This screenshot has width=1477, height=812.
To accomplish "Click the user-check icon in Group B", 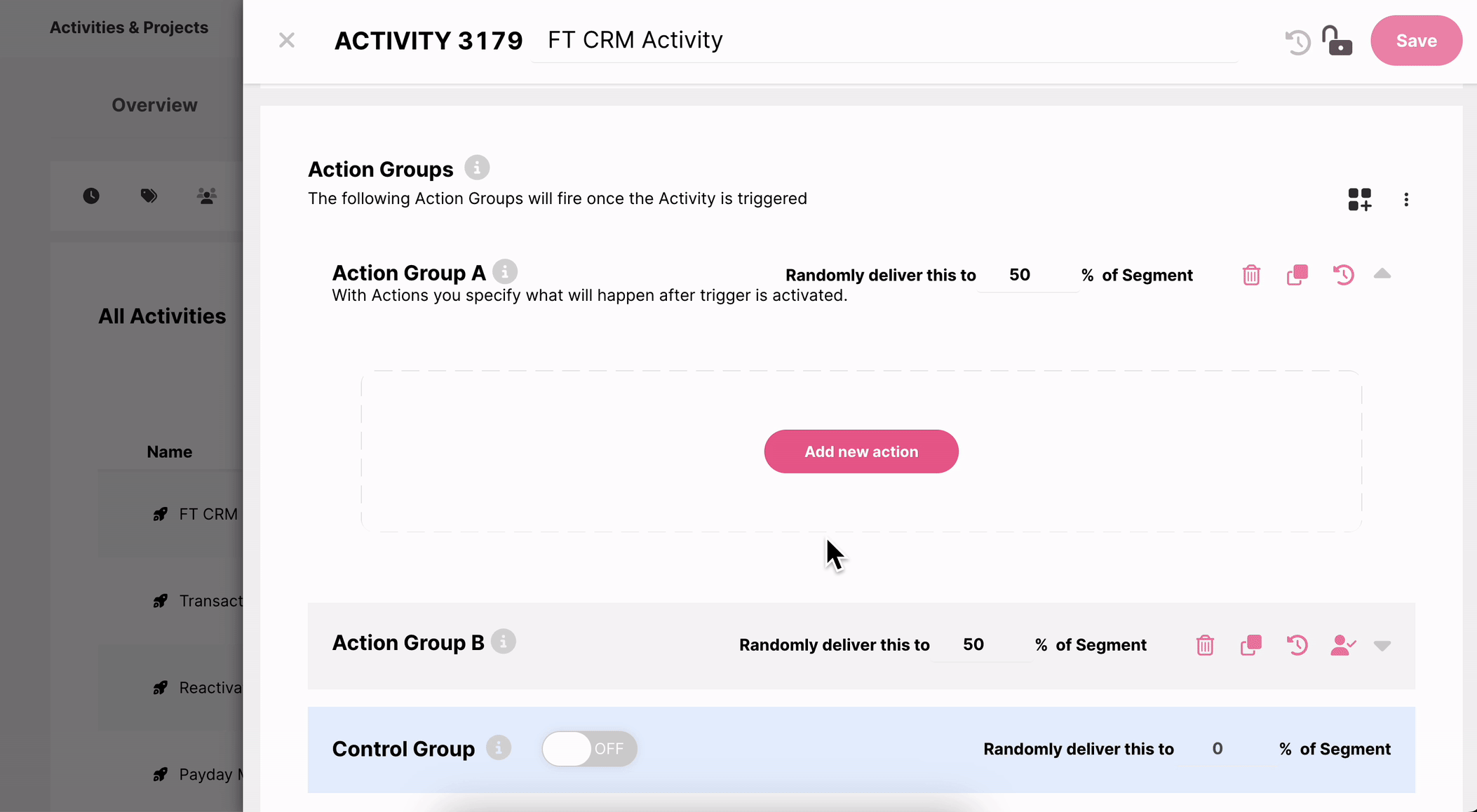I will (1342, 645).
